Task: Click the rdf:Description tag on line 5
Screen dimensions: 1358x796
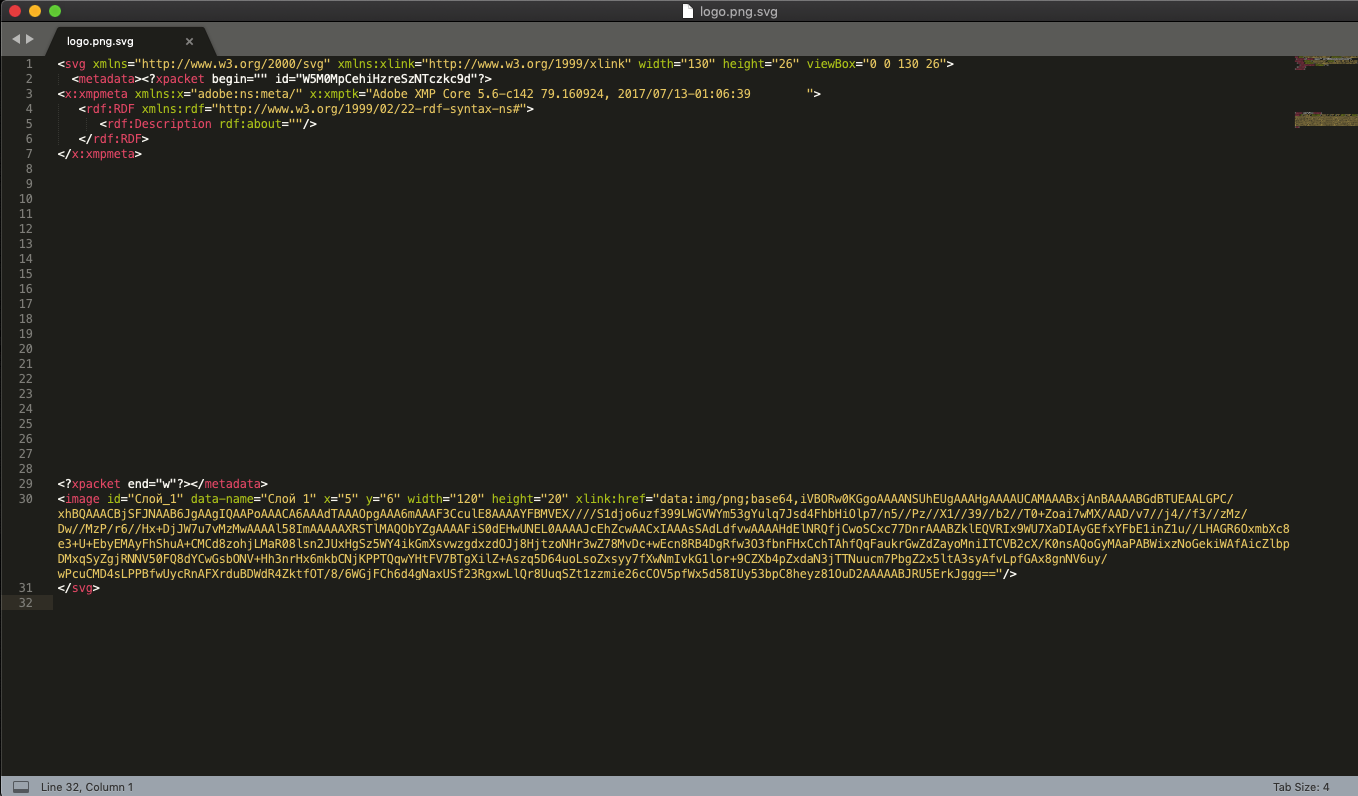Action: click(x=158, y=124)
